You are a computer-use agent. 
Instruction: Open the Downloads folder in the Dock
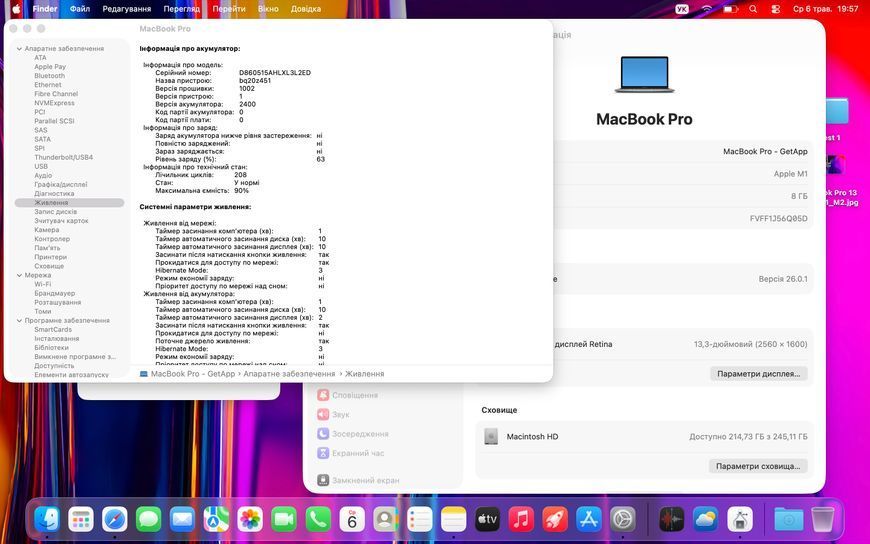pos(788,520)
